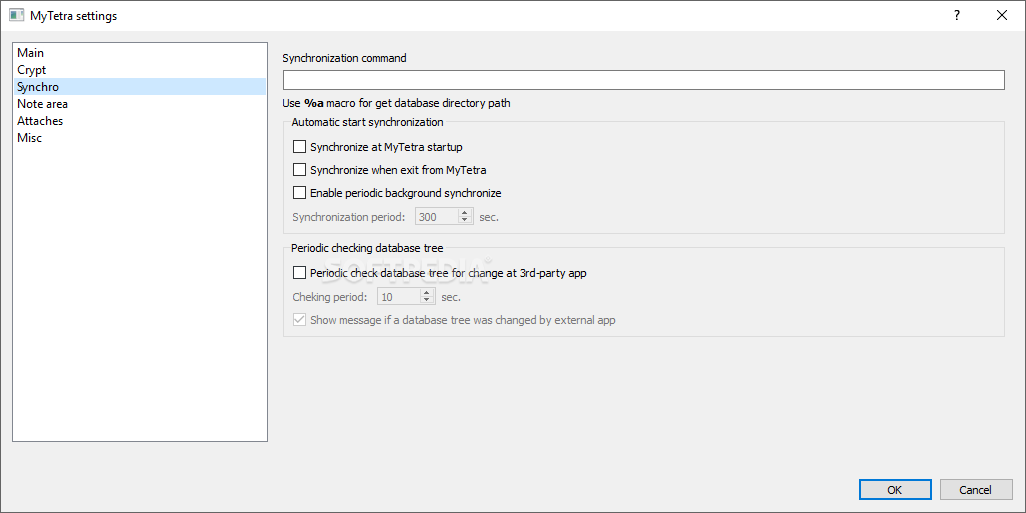Open the Note area settings
1026x513 pixels.
[x=139, y=104]
